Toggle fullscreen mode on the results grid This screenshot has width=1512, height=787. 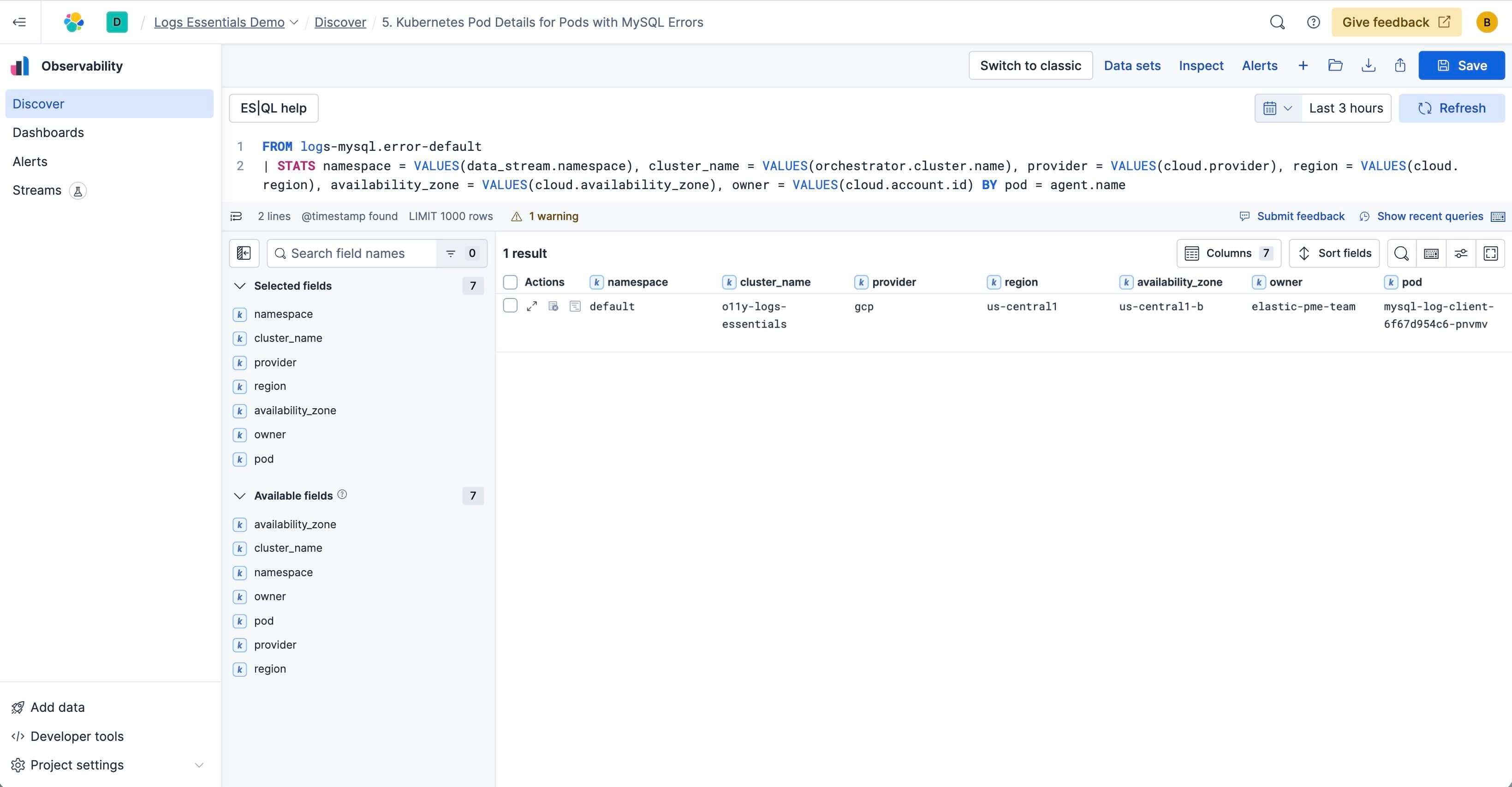(x=1491, y=253)
